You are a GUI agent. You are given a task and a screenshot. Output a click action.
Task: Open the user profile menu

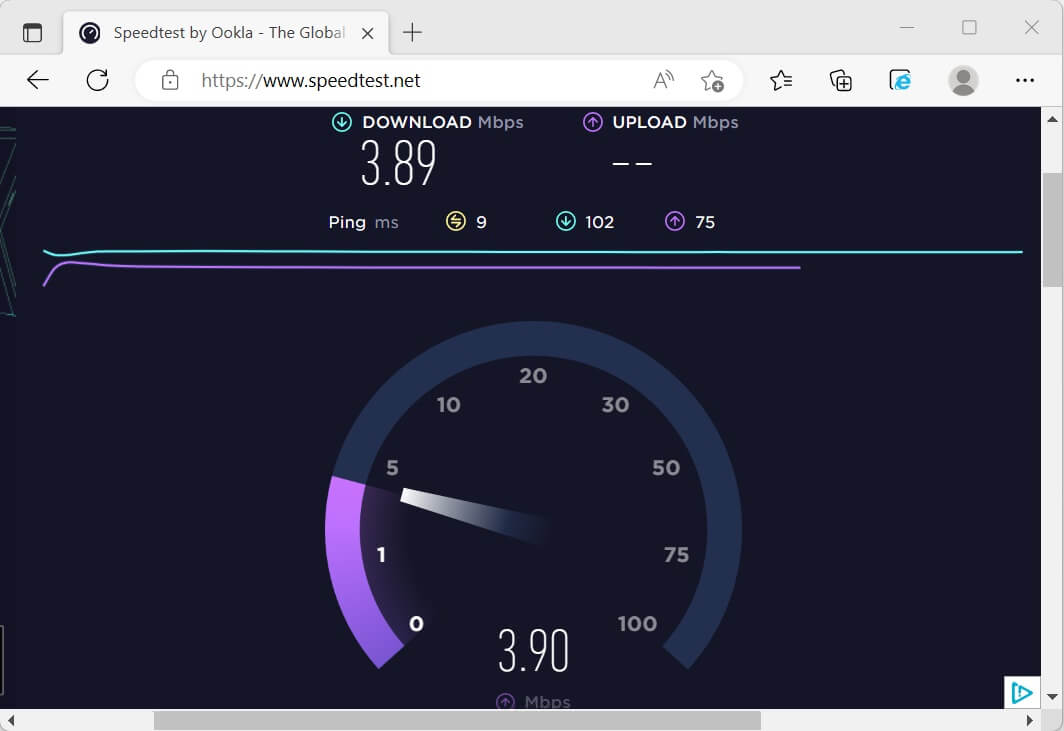pyautogui.click(x=962, y=81)
